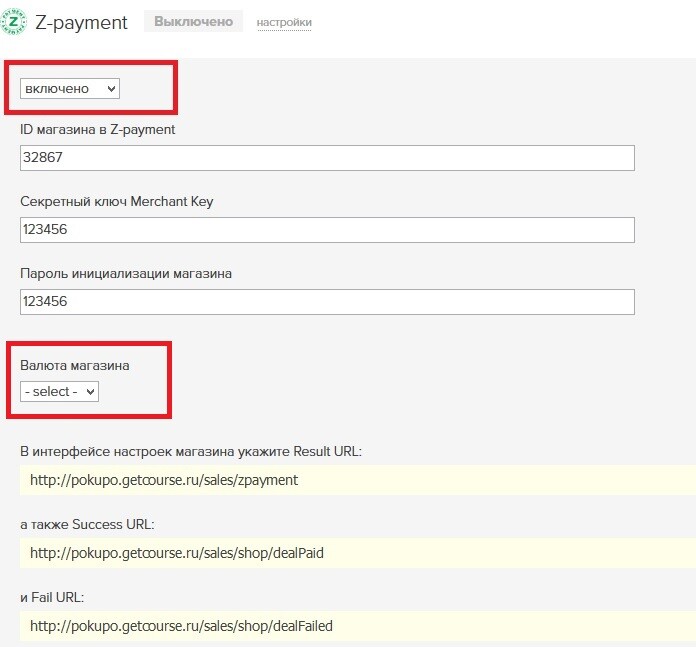Click the arrow of the включено dropdown
Image resolution: width=696 pixels, height=647 pixels.
pyautogui.click(x=111, y=88)
